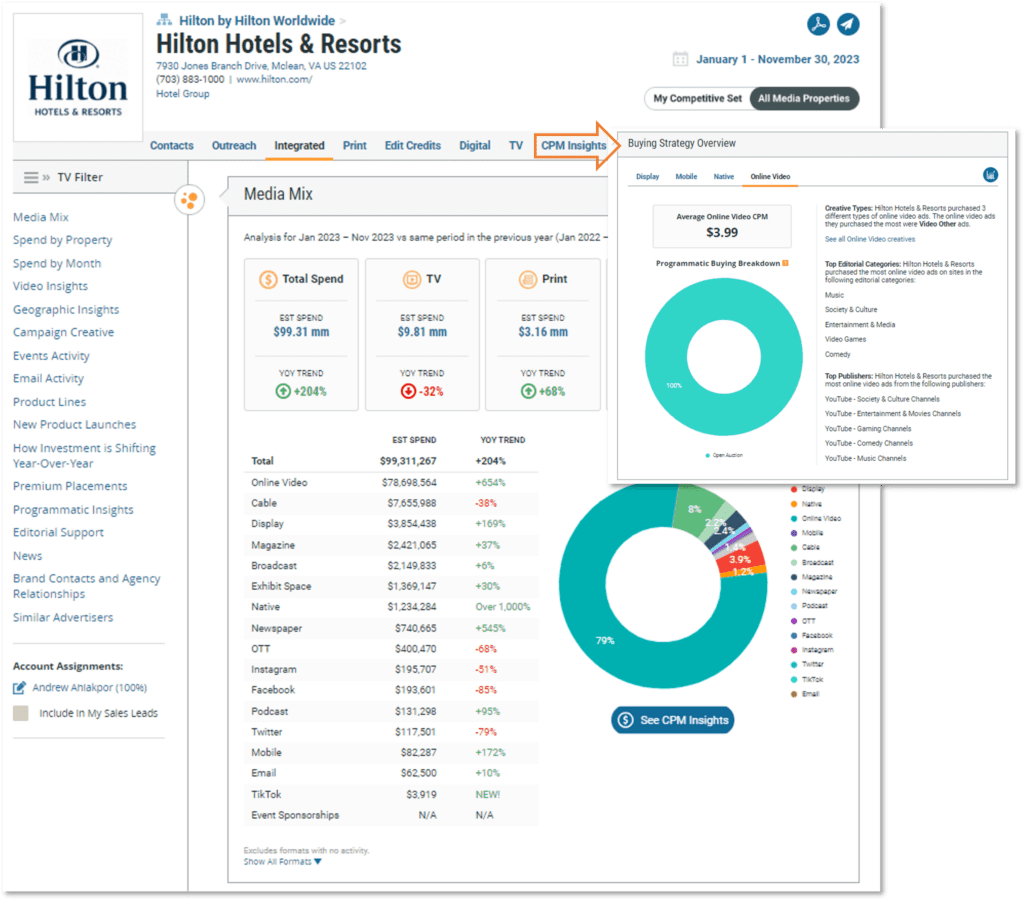Click the Hilton Hotels & Resorts logo

pos(78,77)
